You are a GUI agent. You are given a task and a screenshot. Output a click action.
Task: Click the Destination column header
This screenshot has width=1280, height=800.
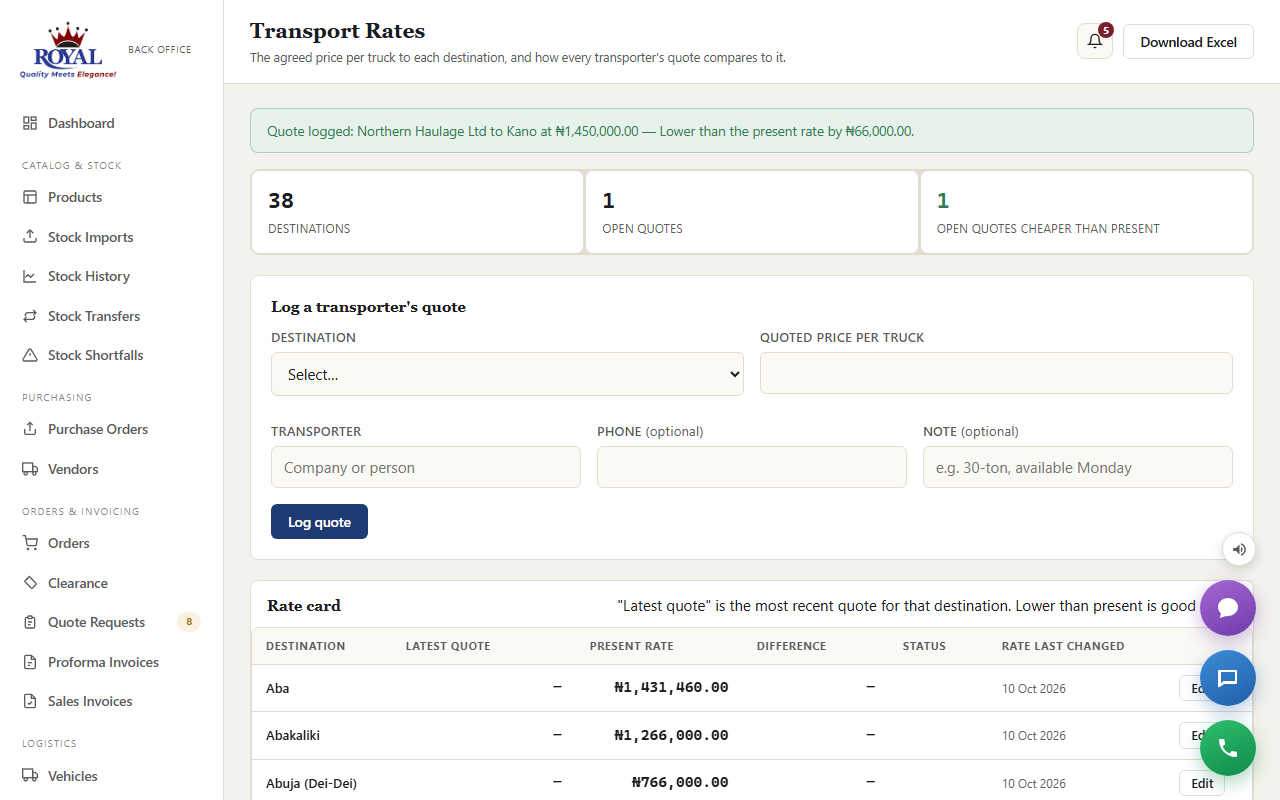point(305,646)
